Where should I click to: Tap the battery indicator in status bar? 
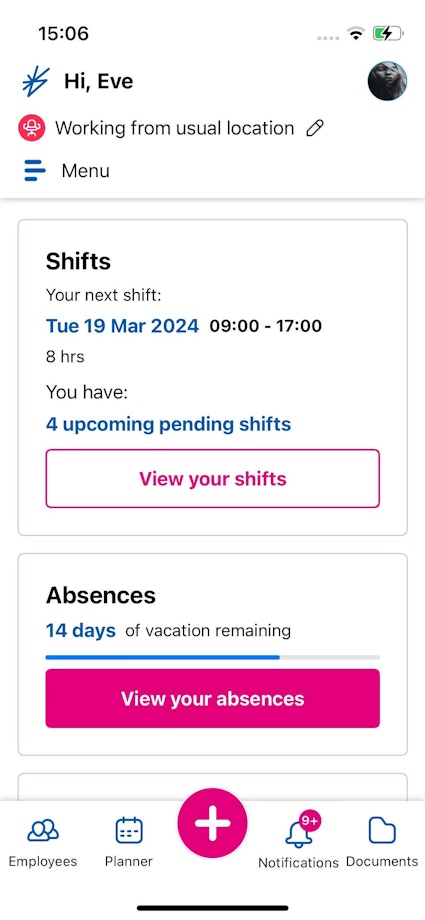click(387, 33)
